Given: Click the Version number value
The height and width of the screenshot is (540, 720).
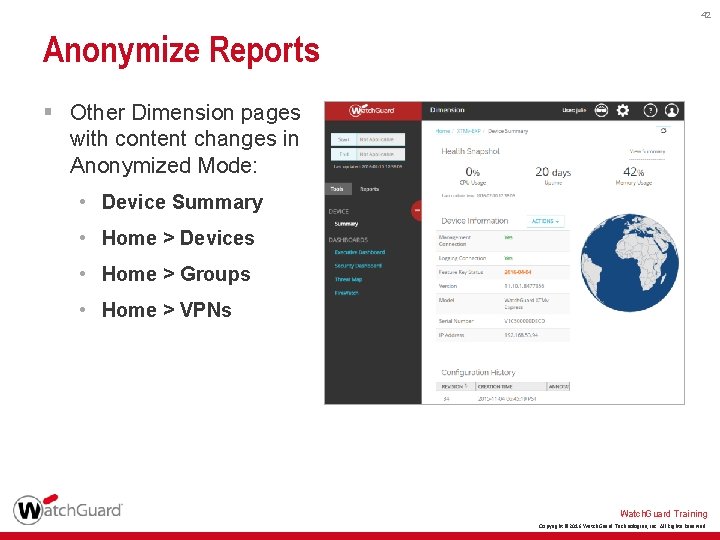Looking at the screenshot, I should click(x=524, y=286).
